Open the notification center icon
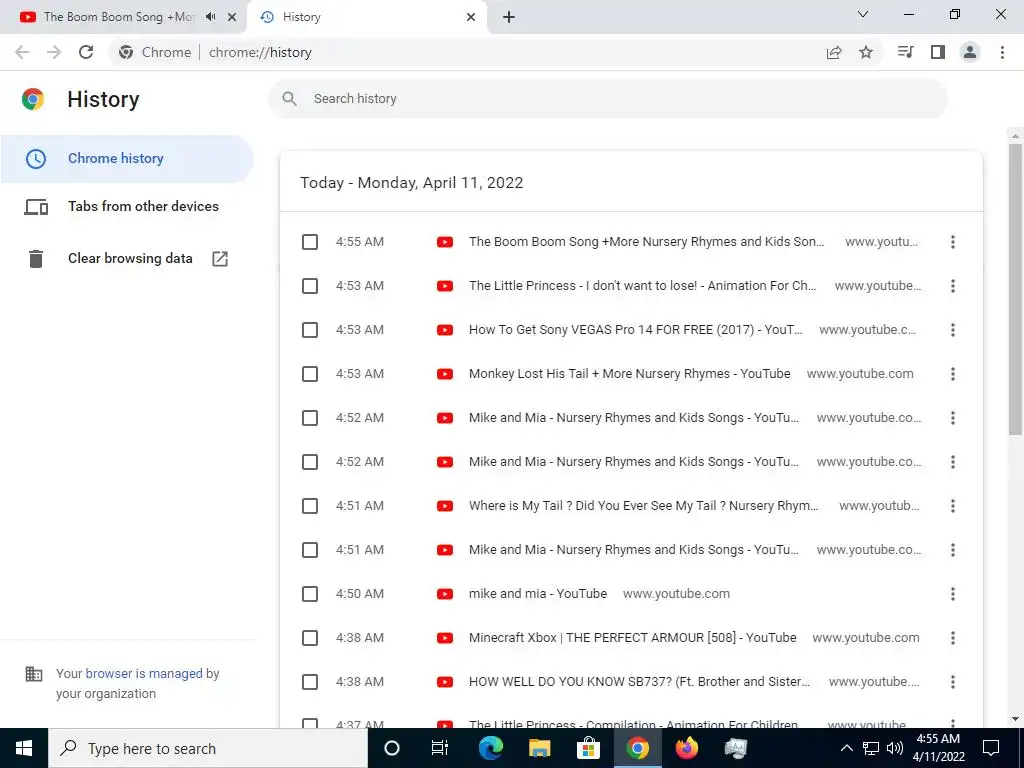This screenshot has height=768, width=1024. click(x=991, y=748)
